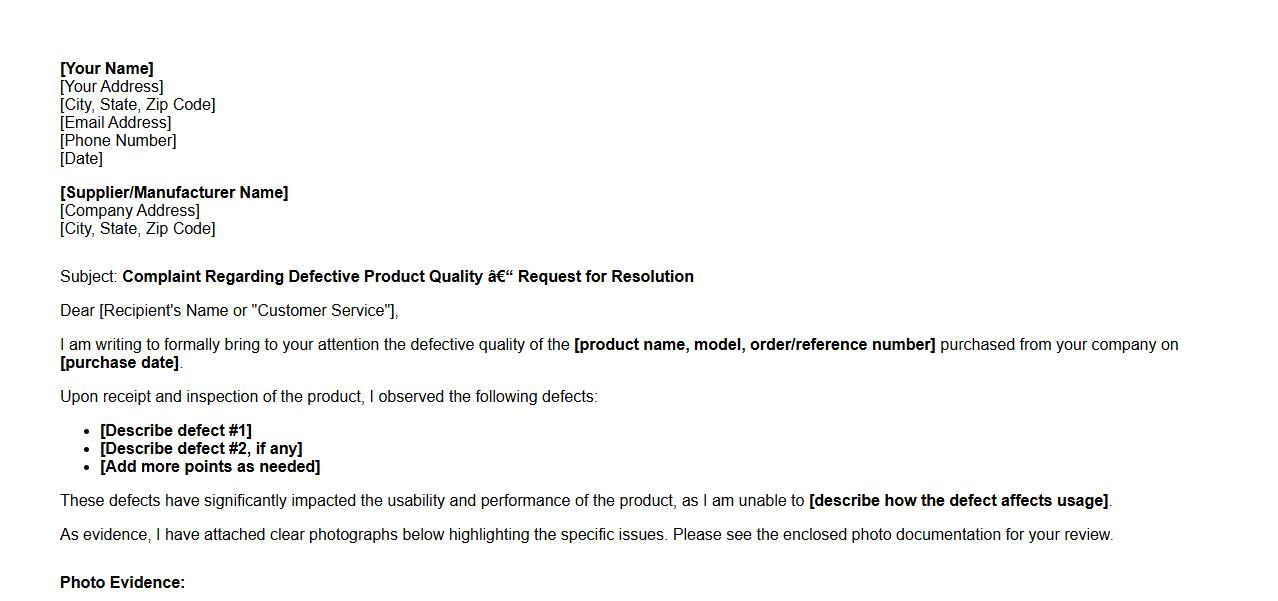Click the [Your Address] placeholder line
Screen dimensions: 1278x601
(111, 86)
